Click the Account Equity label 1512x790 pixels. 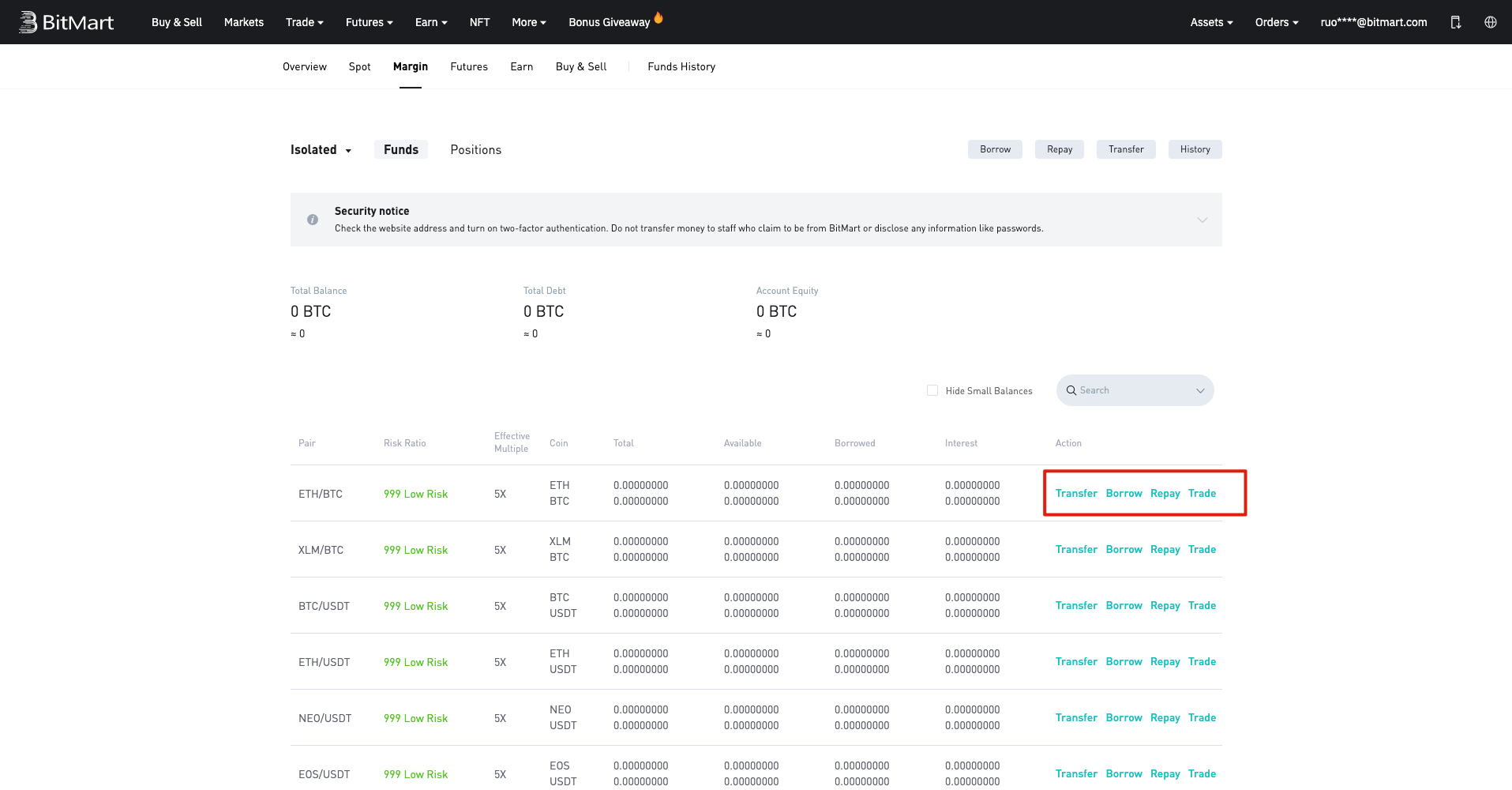(787, 291)
